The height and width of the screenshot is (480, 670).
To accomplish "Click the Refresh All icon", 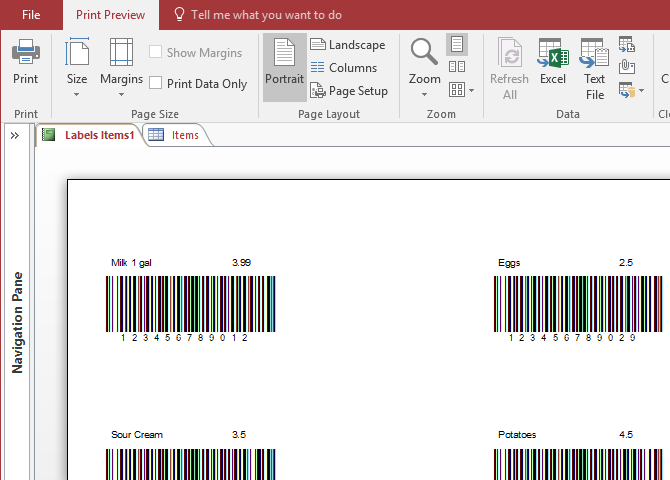I will click(x=510, y=53).
